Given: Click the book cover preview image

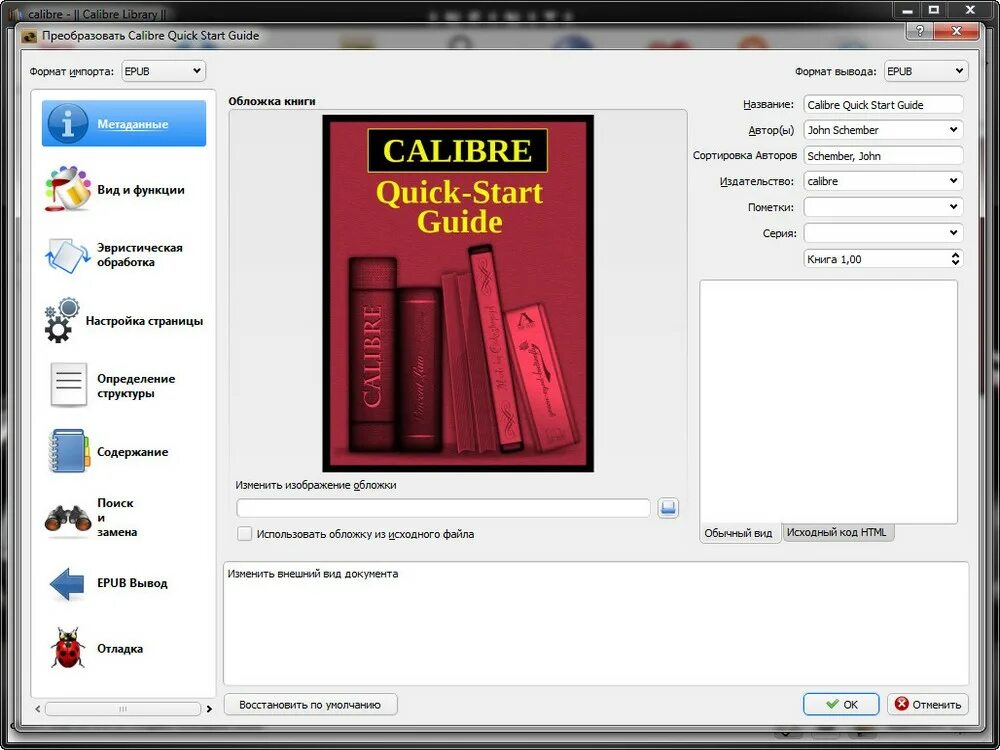Looking at the screenshot, I should pos(458,293).
